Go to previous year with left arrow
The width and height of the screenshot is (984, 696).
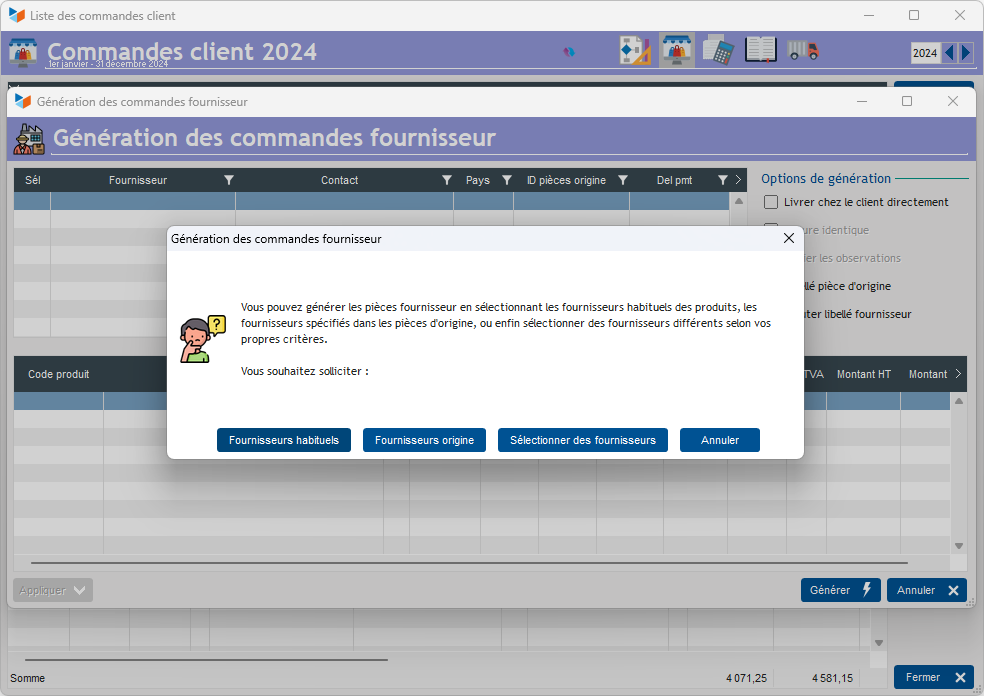[x=950, y=53]
